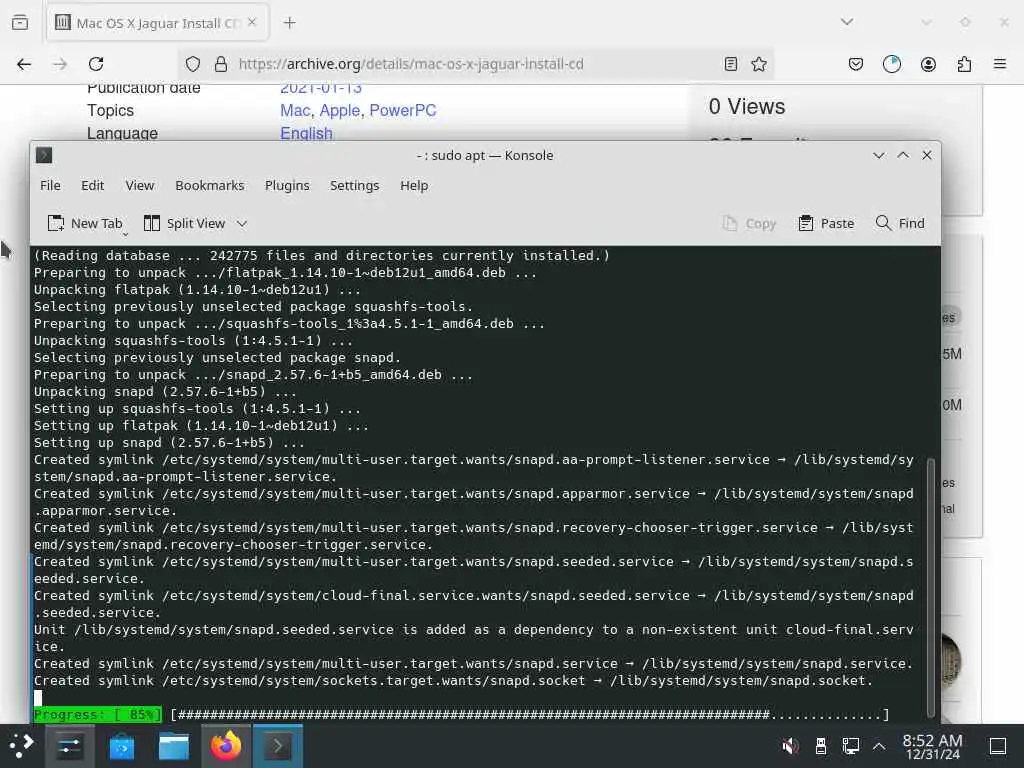Open Konsole File menu
Image resolution: width=1024 pixels, height=768 pixels.
coord(50,185)
